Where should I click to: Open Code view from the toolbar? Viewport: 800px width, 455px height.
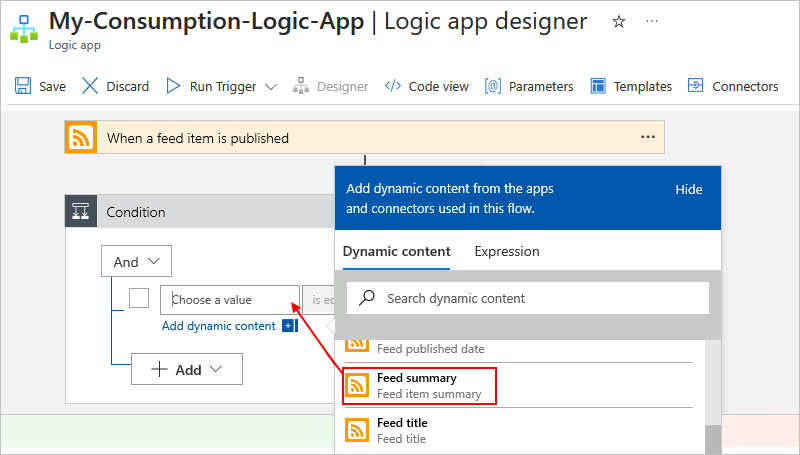pos(427,87)
